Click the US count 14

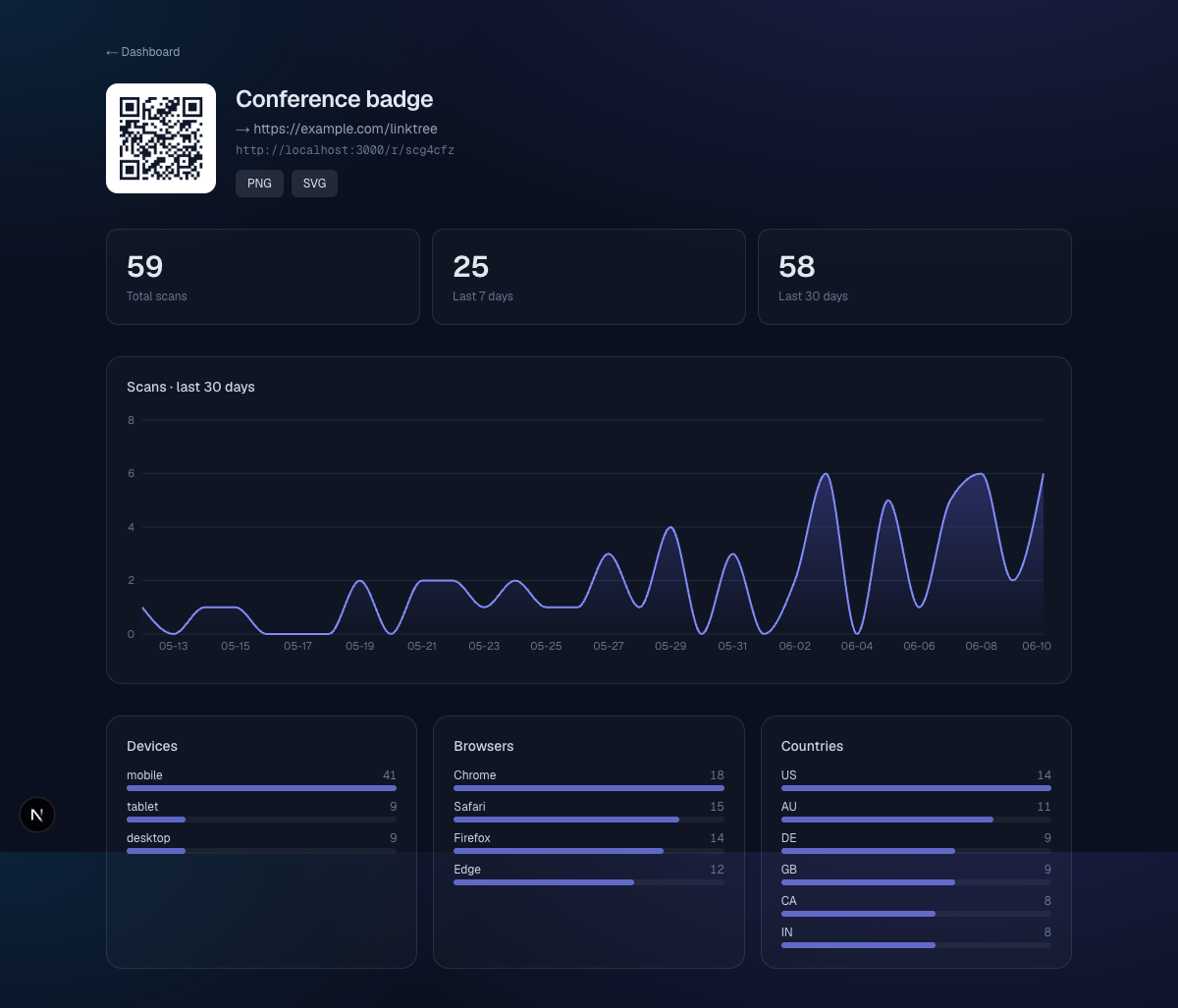[x=1044, y=775]
